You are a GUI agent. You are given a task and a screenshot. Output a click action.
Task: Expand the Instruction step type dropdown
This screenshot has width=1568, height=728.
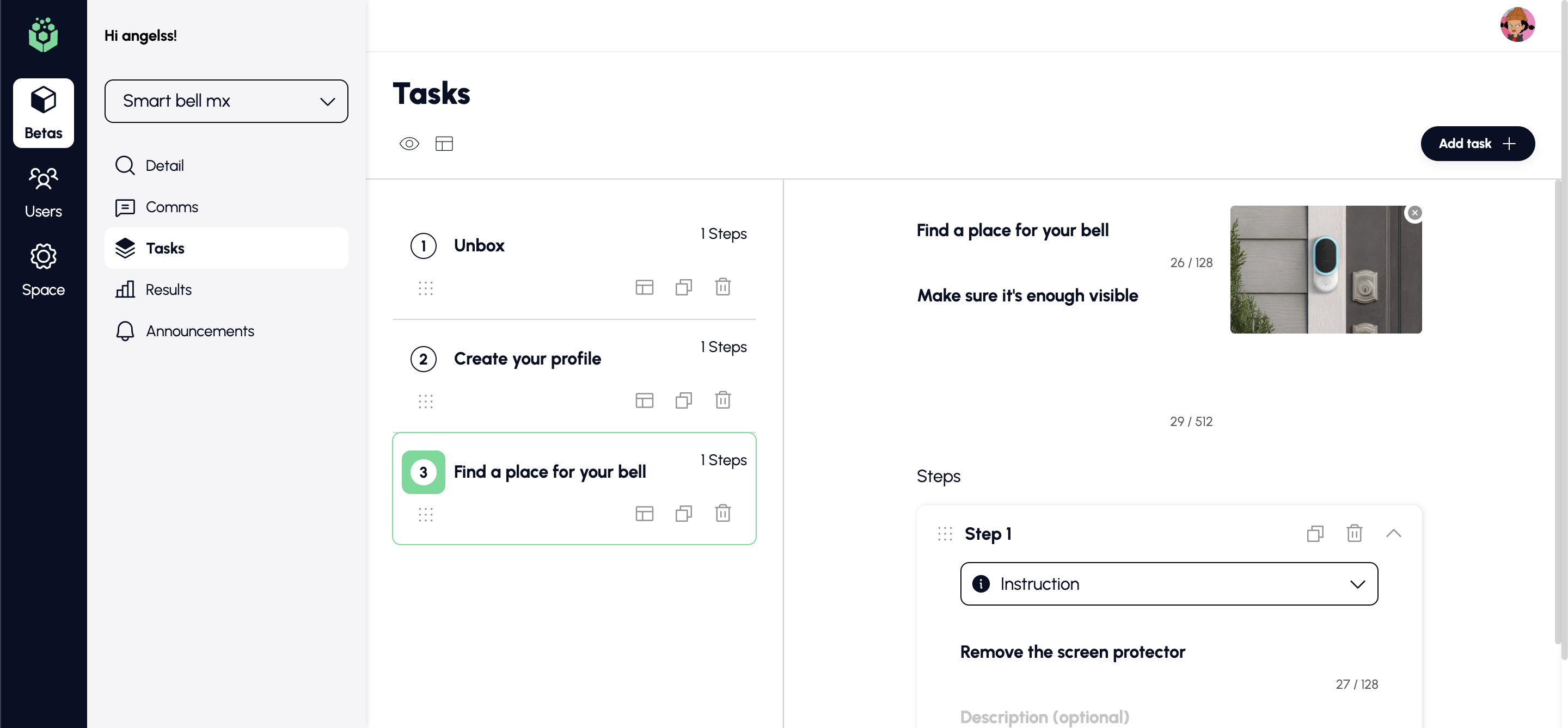point(1169,584)
